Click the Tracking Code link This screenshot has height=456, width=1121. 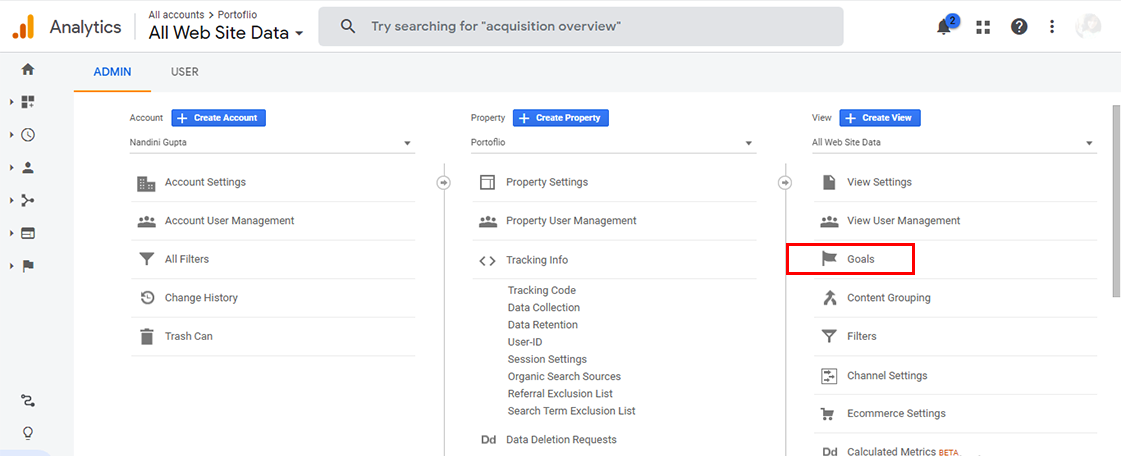pos(541,290)
